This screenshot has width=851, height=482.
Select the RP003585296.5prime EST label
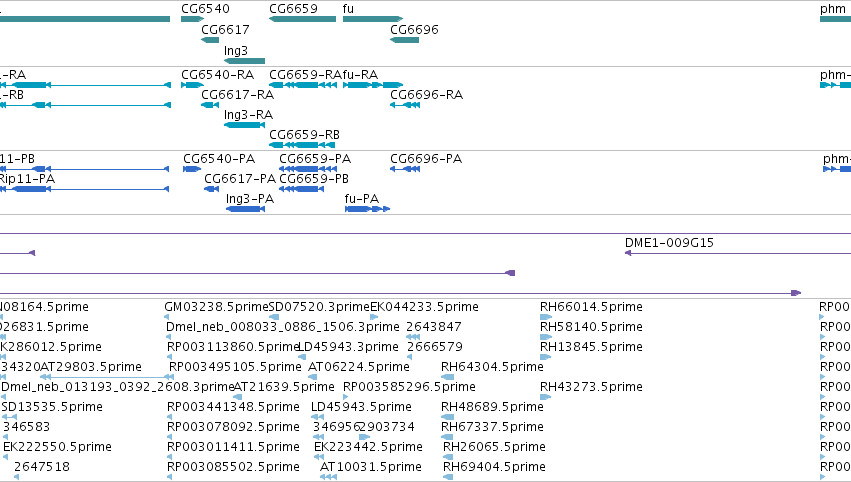[x=409, y=387]
